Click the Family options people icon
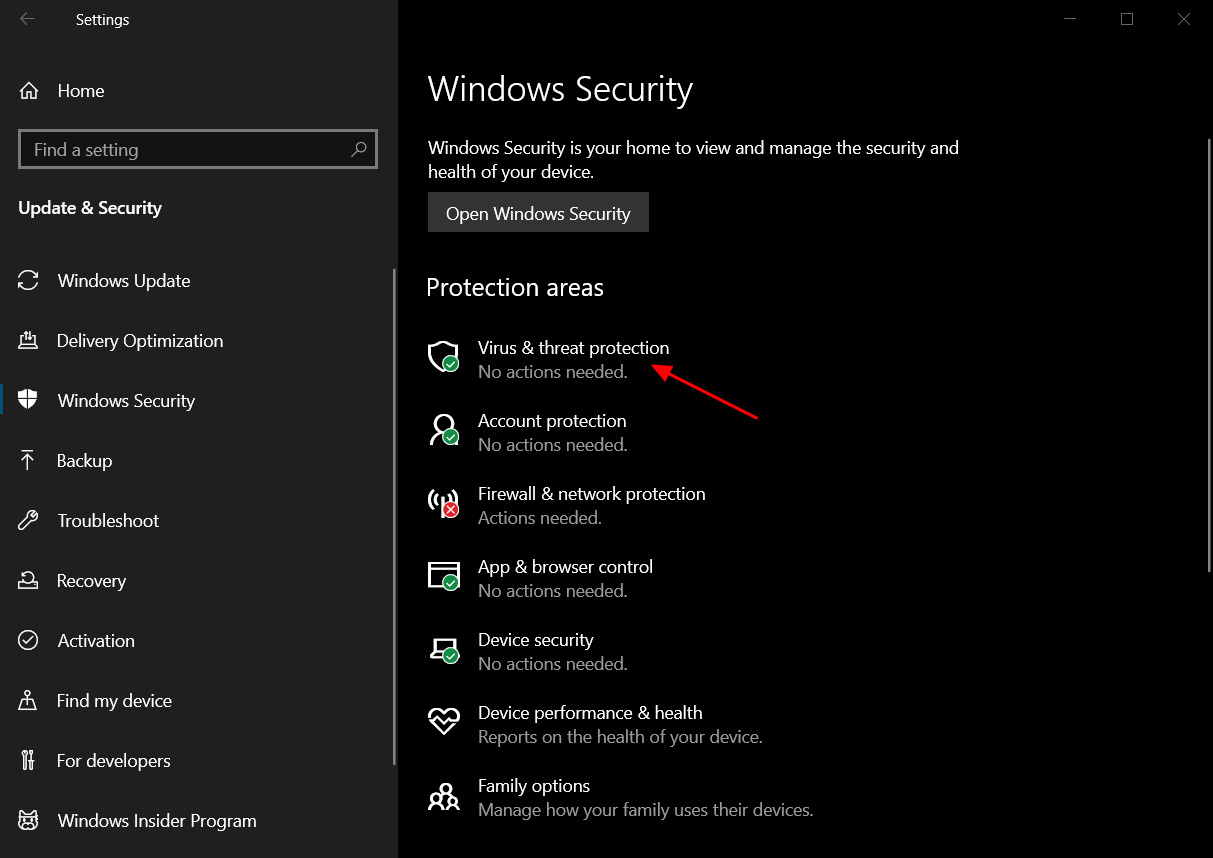The width and height of the screenshot is (1213, 858). tap(443, 796)
